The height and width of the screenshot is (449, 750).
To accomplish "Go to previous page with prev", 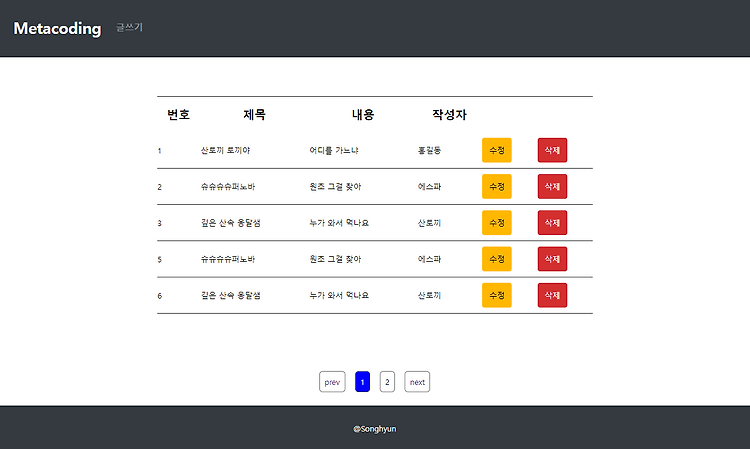I will point(332,382).
